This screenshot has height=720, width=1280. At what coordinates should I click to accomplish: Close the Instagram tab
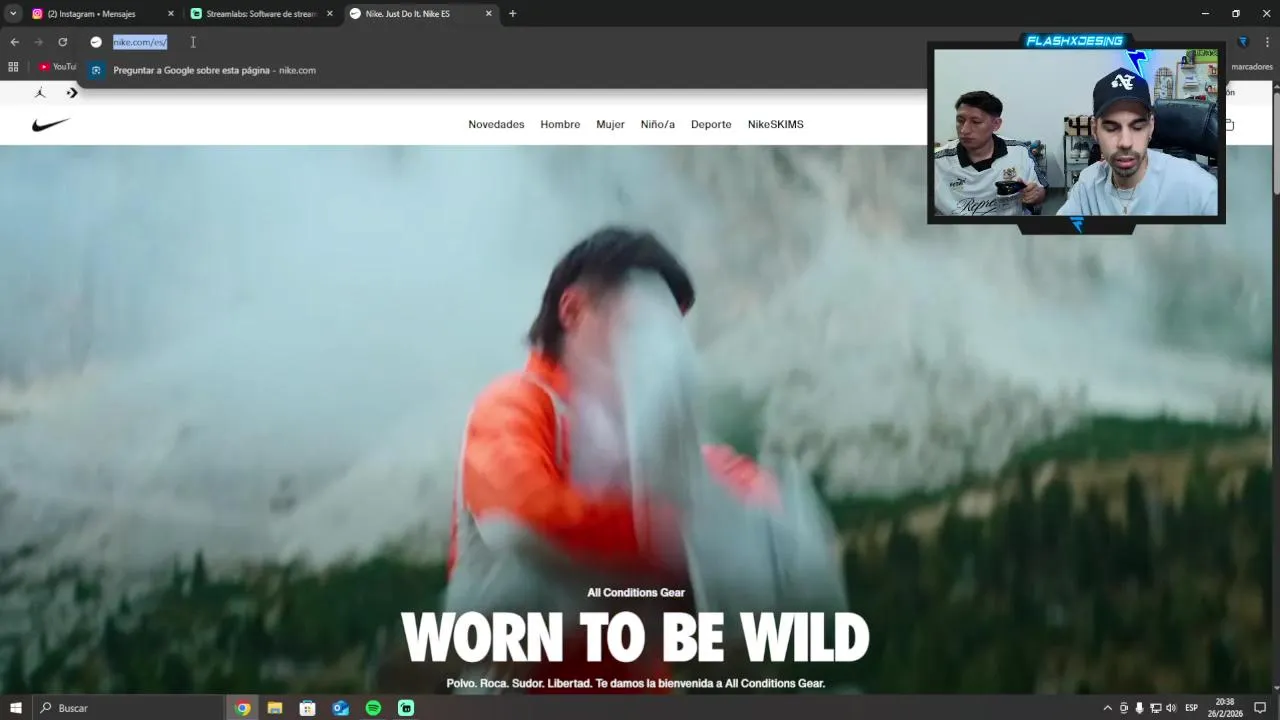point(170,14)
